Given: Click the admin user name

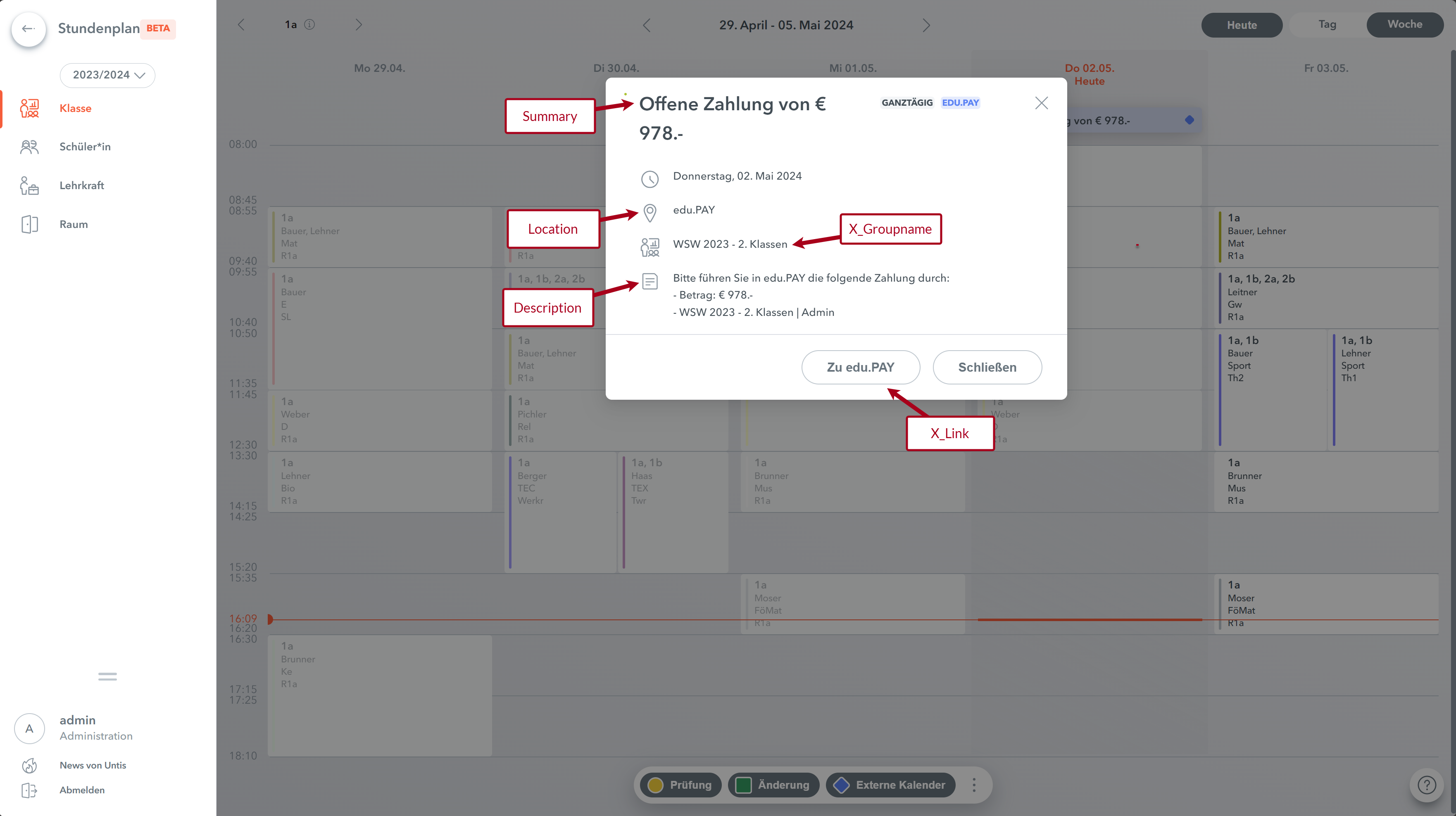Looking at the screenshot, I should 77,720.
